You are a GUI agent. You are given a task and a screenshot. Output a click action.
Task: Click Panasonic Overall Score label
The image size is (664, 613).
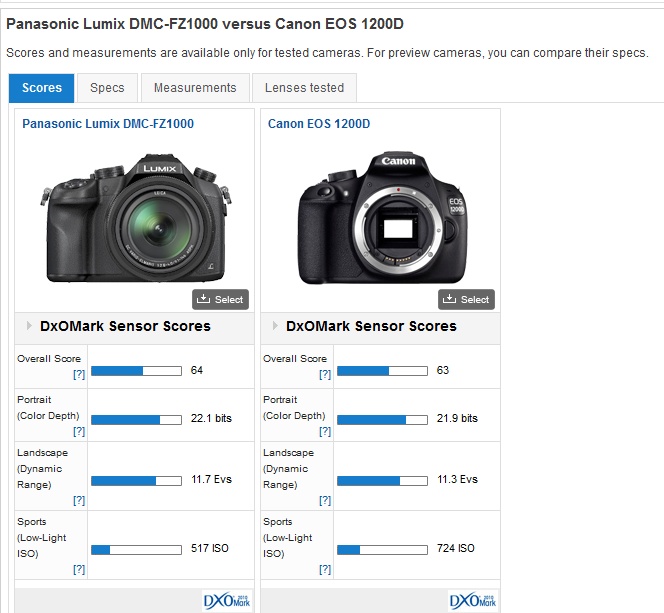click(x=49, y=359)
